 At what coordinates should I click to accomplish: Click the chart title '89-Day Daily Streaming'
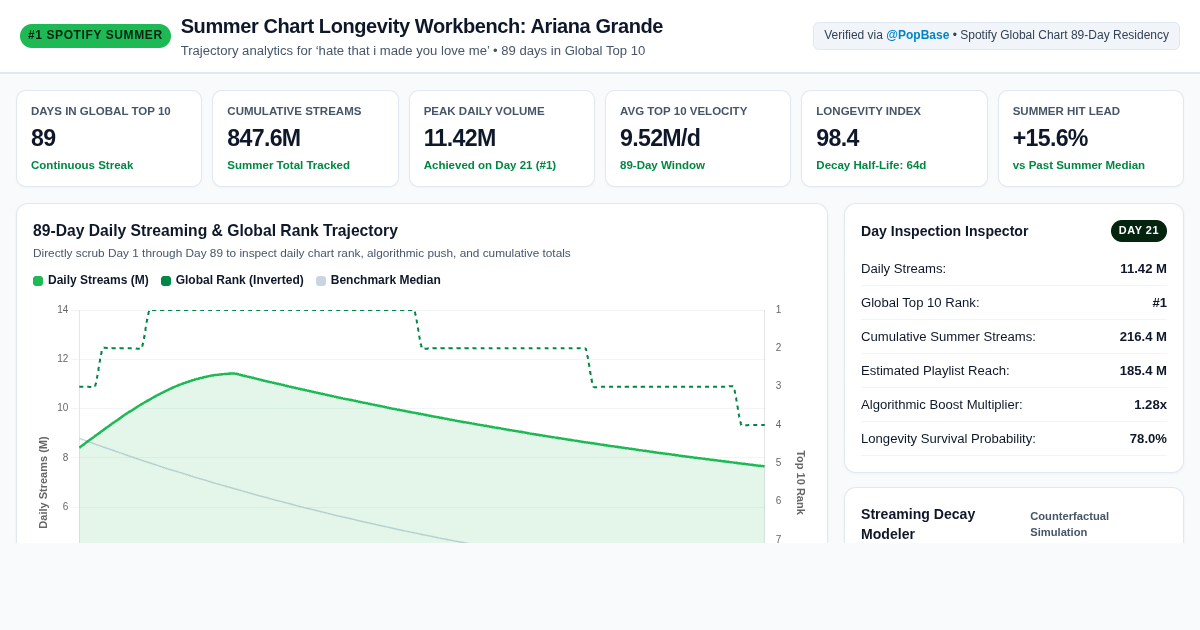coord(215,231)
